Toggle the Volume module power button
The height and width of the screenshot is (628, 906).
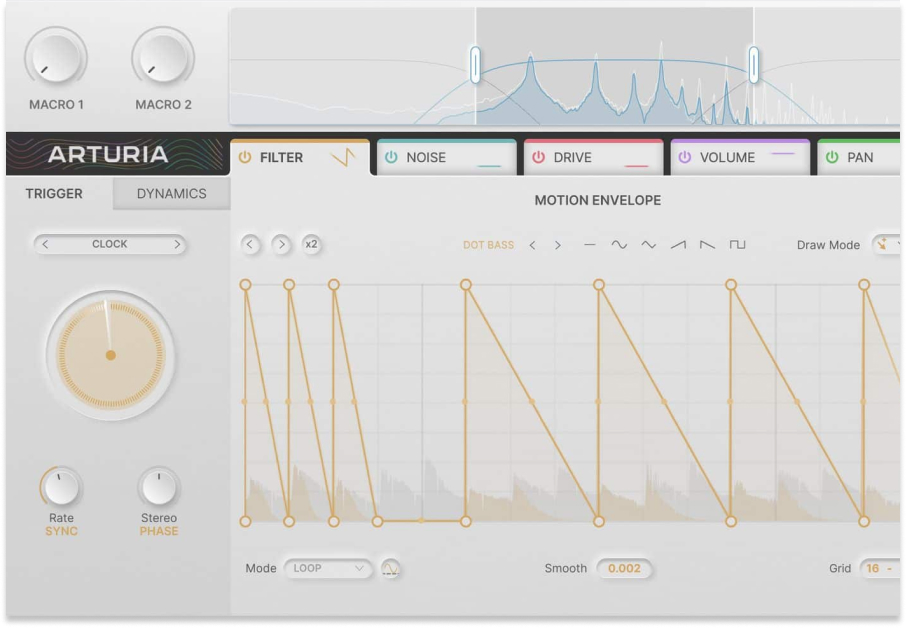point(685,158)
